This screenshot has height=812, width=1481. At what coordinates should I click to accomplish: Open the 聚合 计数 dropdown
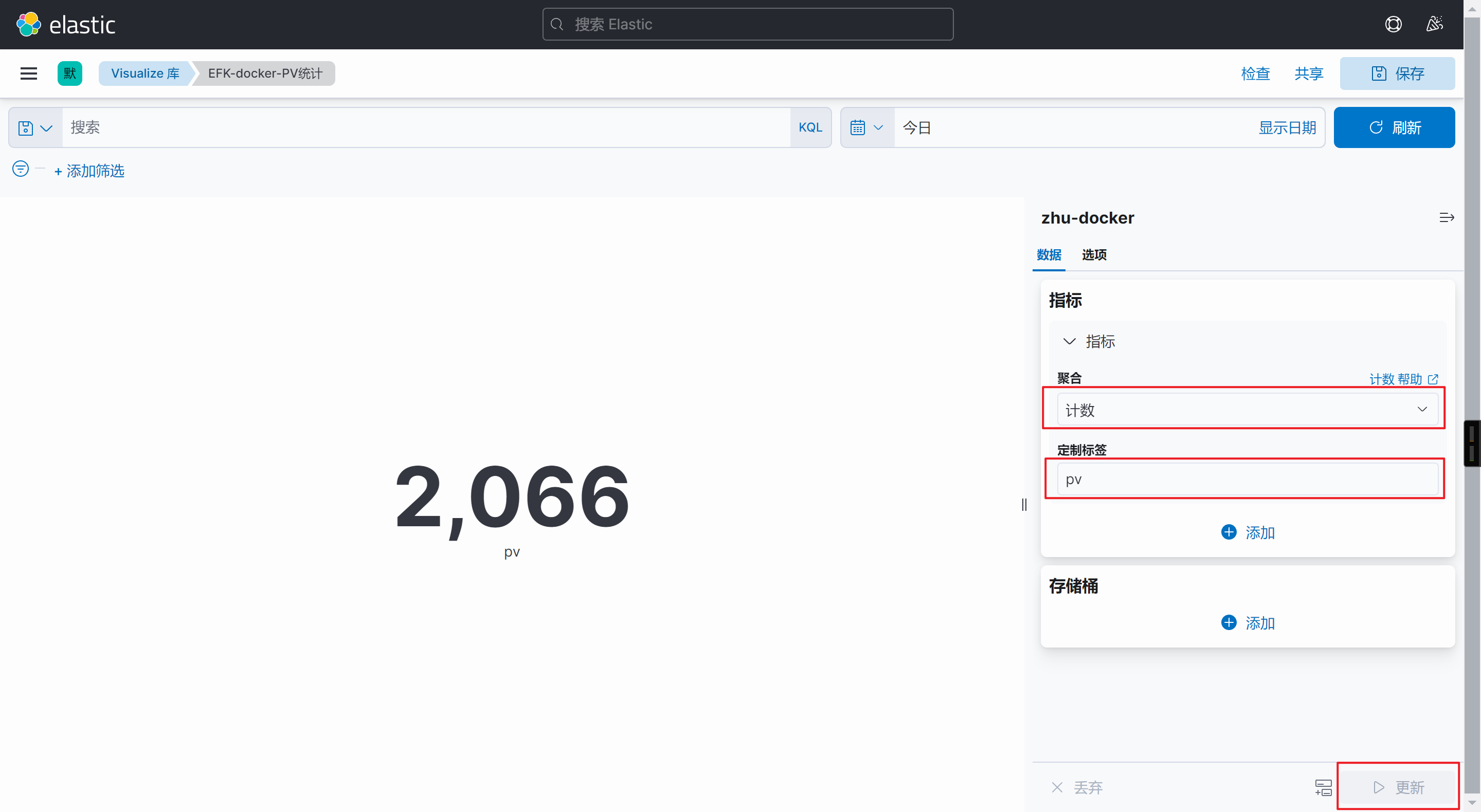[x=1247, y=410]
